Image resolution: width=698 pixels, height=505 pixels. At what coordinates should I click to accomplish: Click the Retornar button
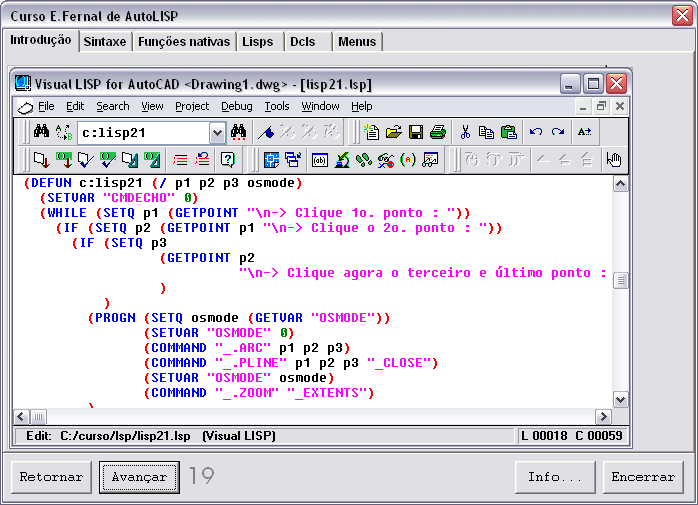point(51,477)
